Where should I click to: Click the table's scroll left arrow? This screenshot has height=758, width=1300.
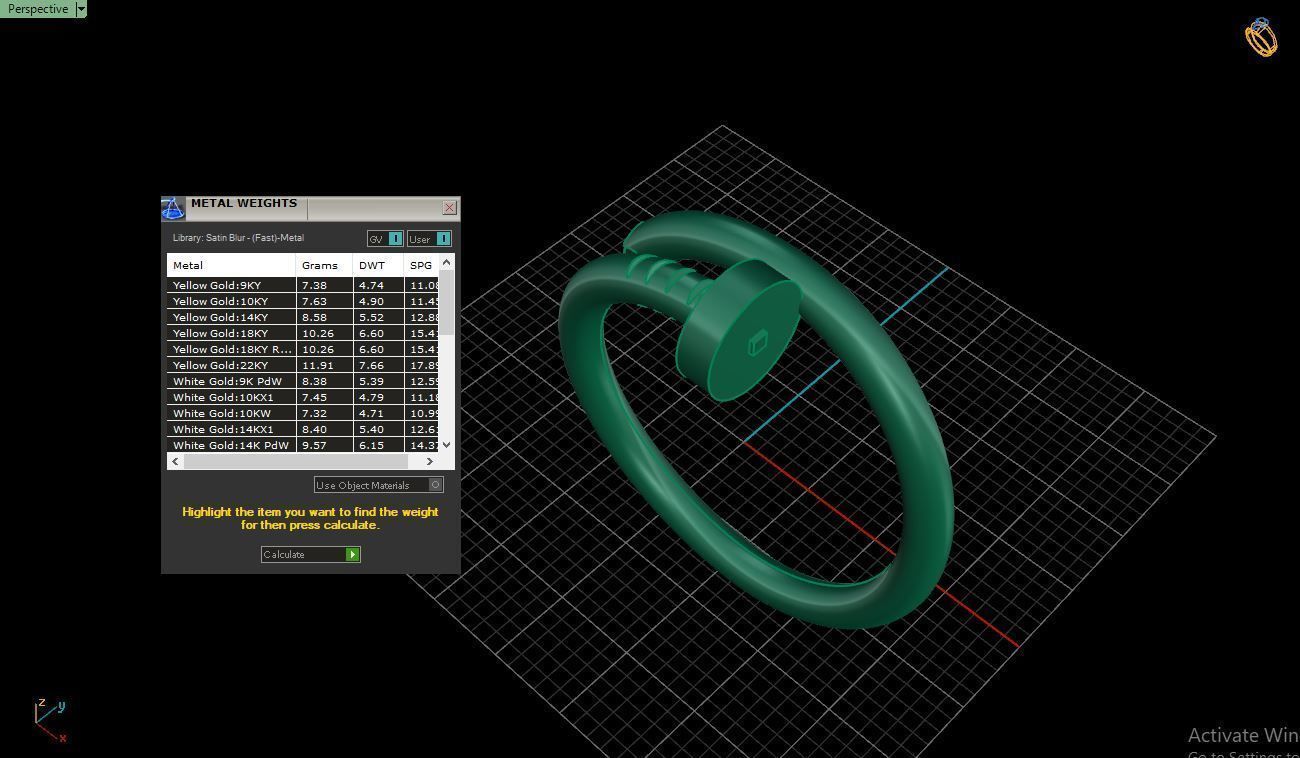pyautogui.click(x=176, y=461)
